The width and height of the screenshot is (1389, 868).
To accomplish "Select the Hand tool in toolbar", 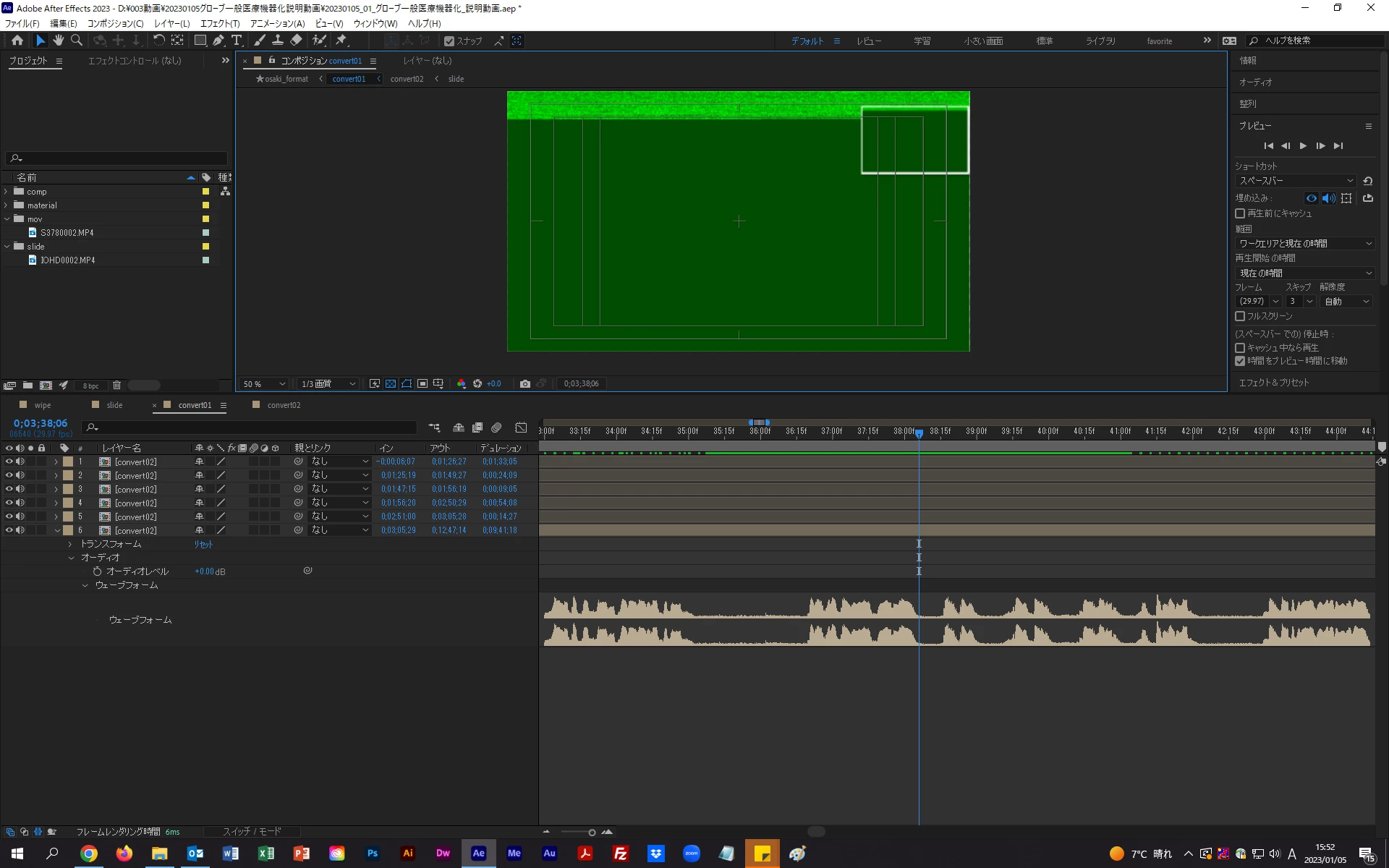I will (58, 41).
